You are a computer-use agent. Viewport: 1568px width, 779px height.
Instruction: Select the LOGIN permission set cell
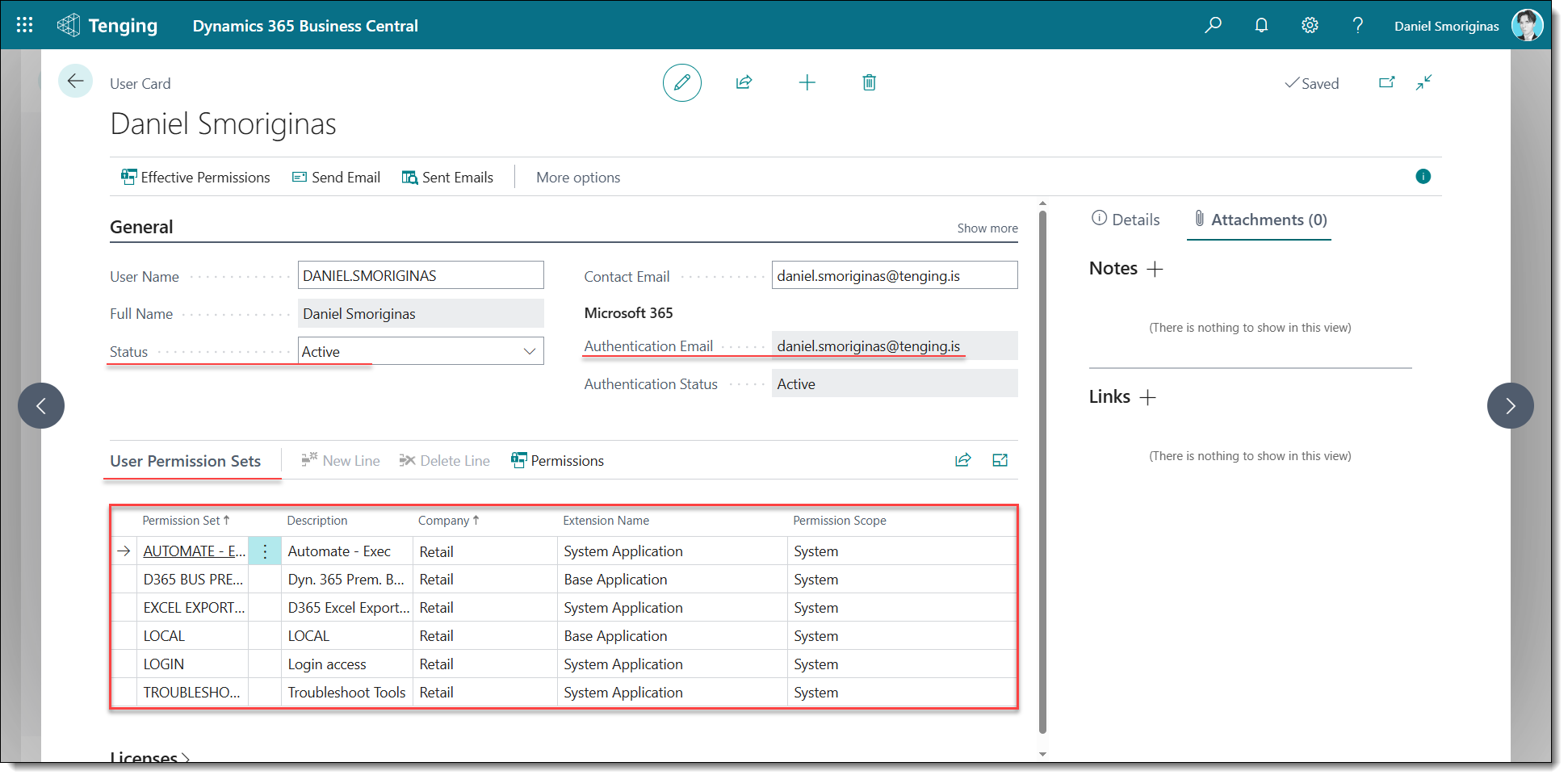(193, 664)
